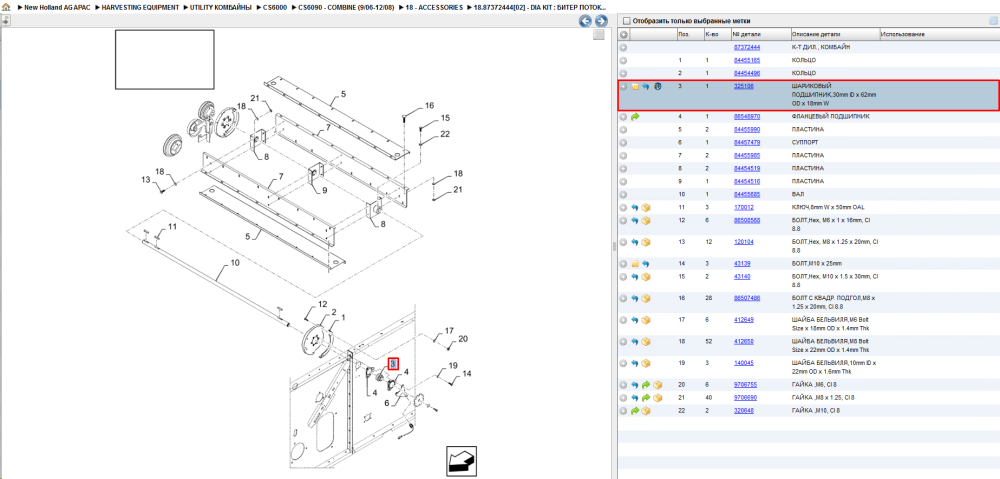Click plus icon in the 320648 row
Screen dimensions: 1000x479
click(x=624, y=411)
